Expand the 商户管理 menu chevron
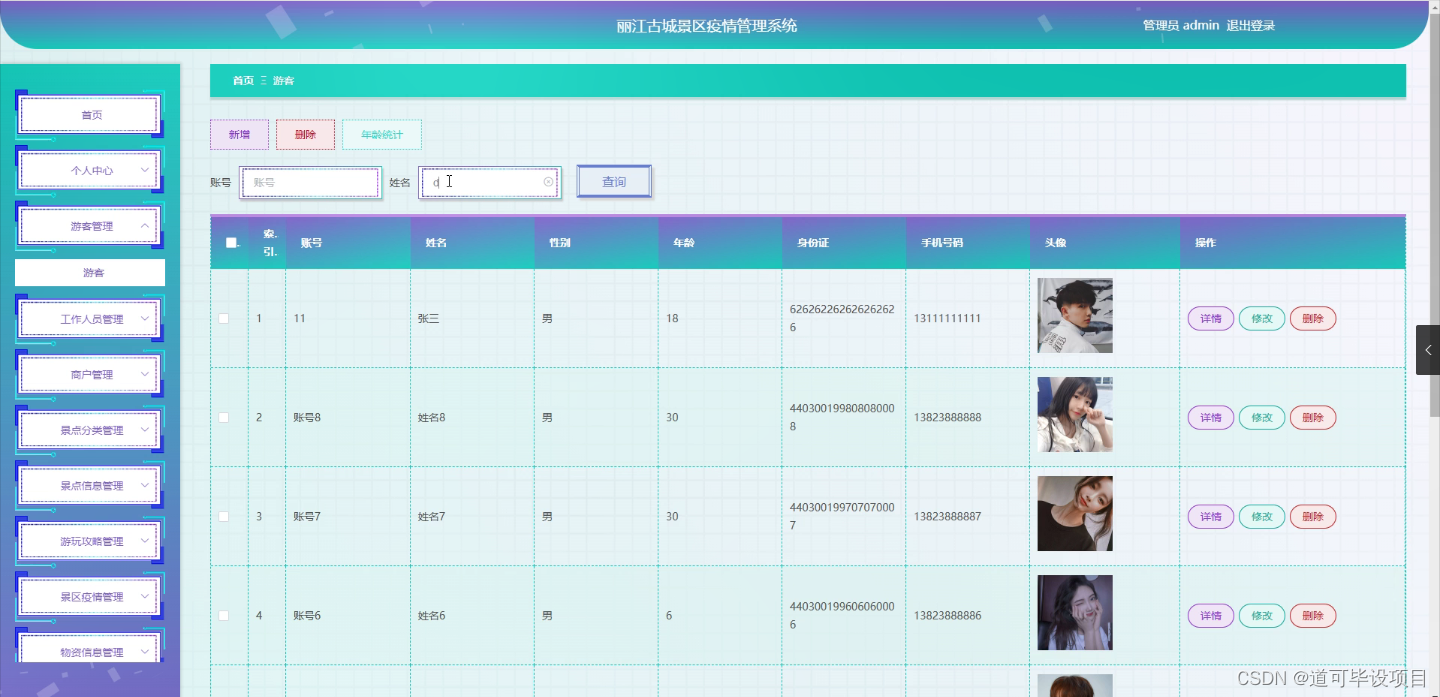This screenshot has width=1440, height=697. [145, 375]
